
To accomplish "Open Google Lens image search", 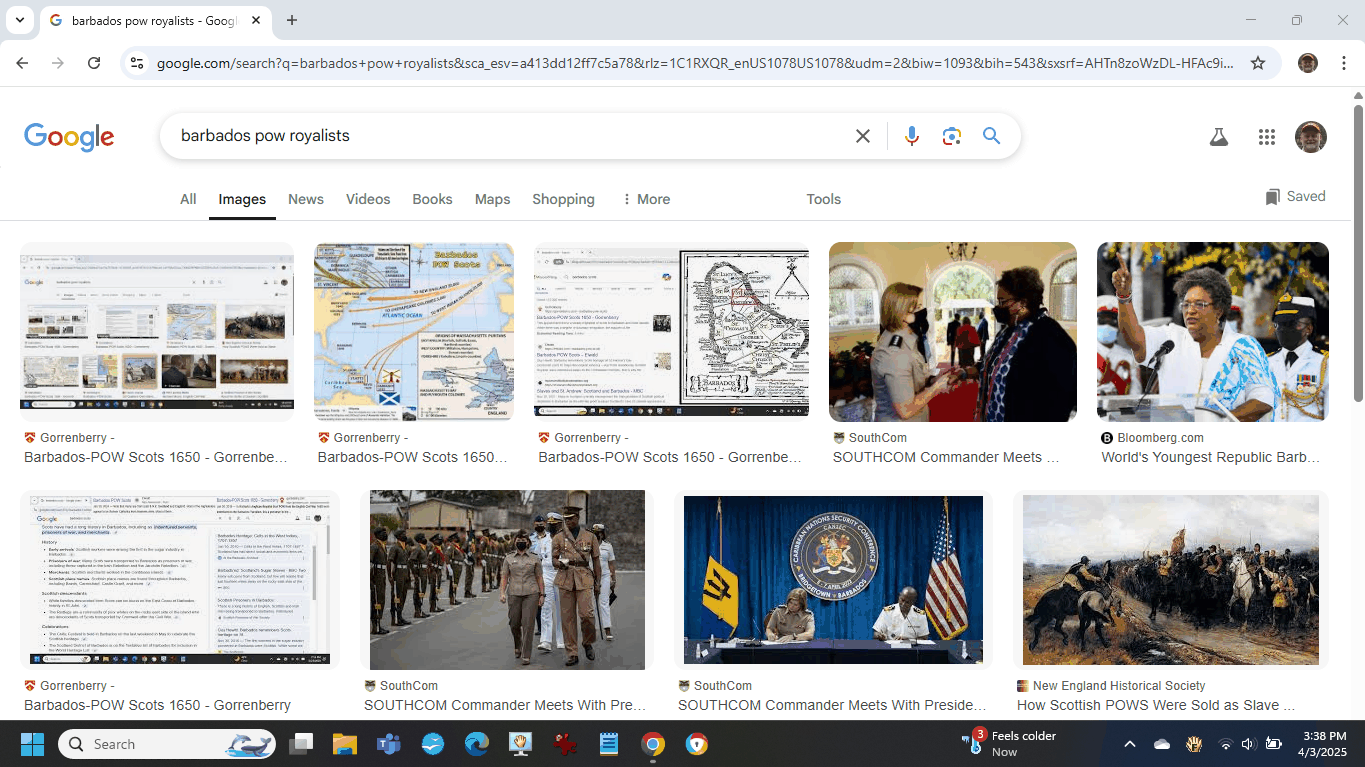I will click(951, 136).
